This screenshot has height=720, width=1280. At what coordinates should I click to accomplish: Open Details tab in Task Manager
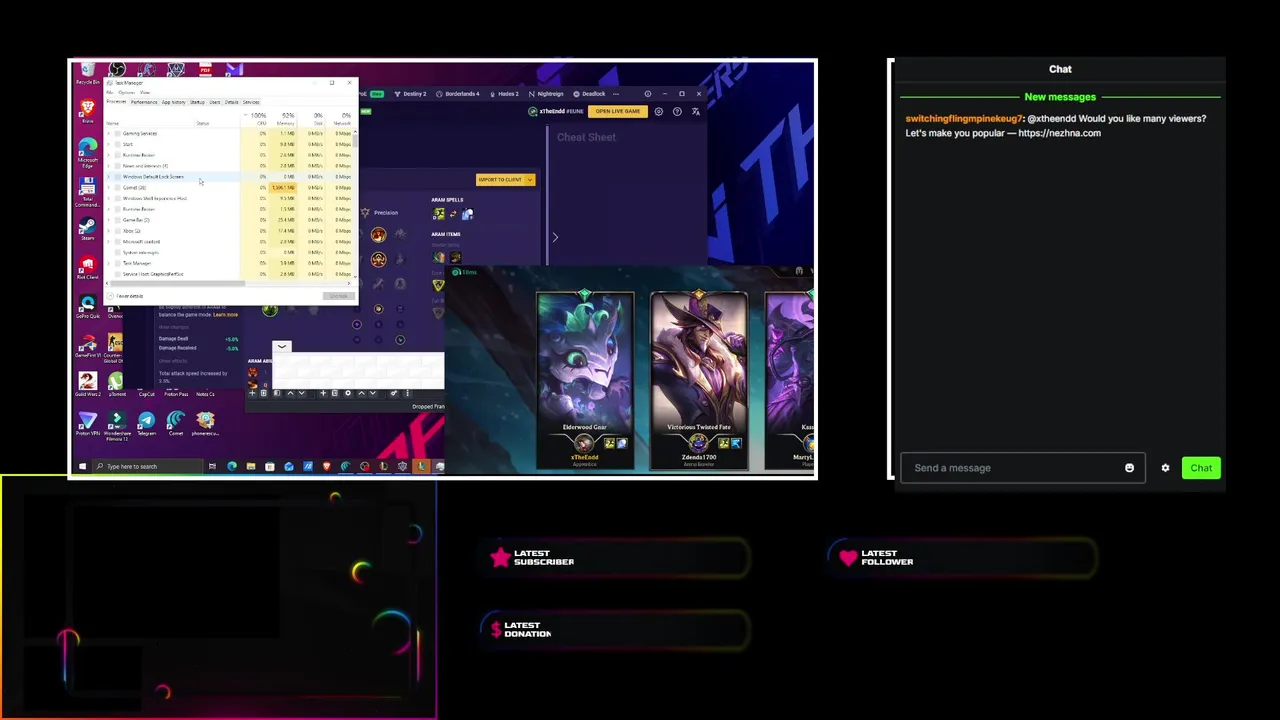(x=231, y=102)
